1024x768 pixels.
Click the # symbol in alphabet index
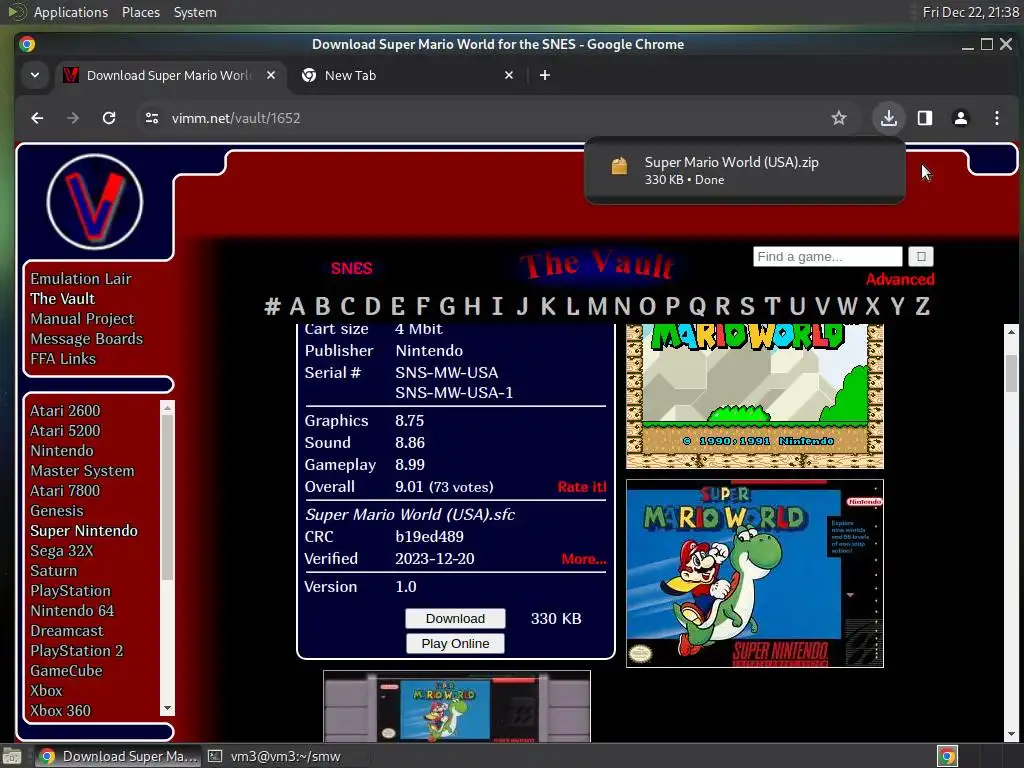click(x=272, y=306)
